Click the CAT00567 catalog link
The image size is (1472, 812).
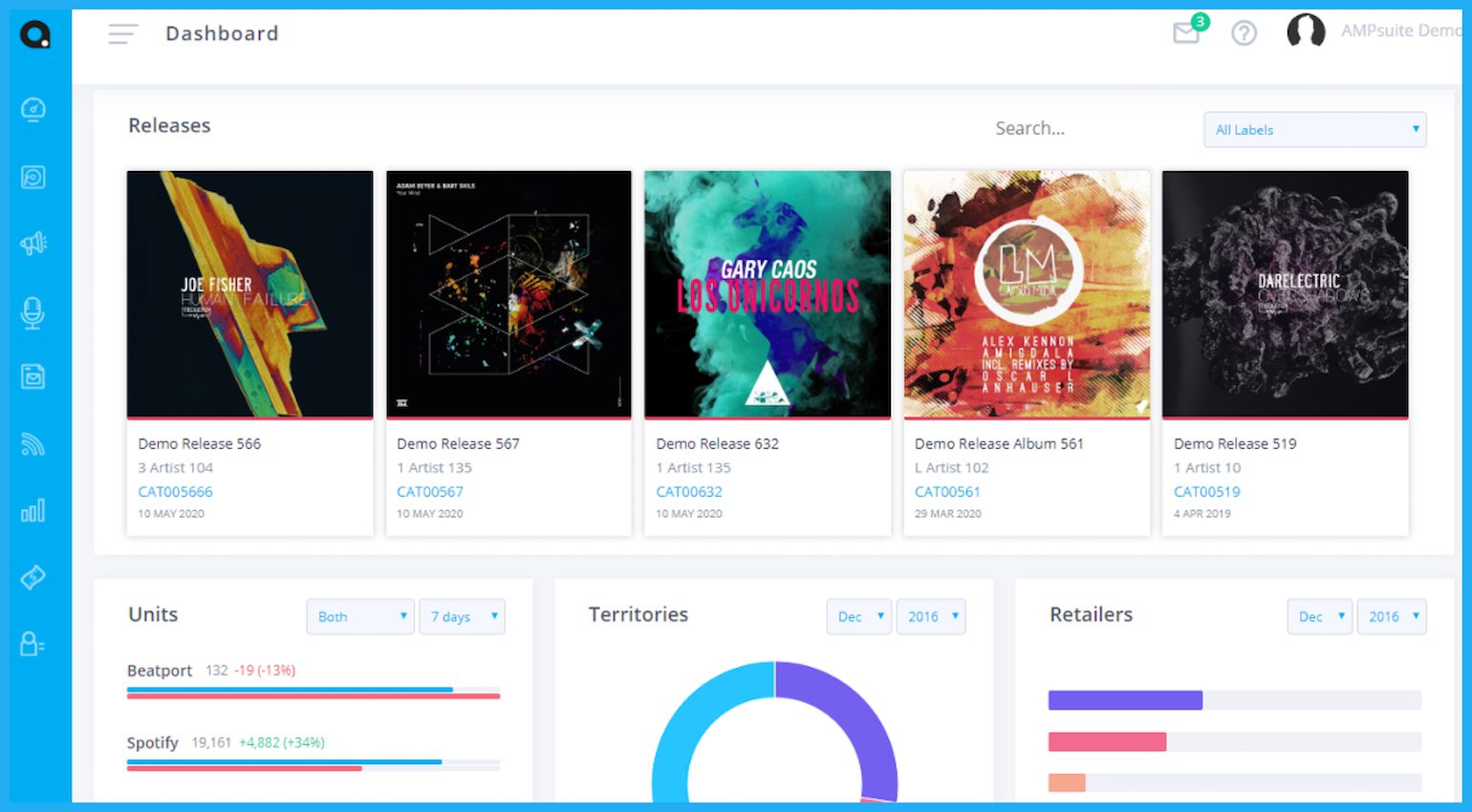[x=430, y=492]
